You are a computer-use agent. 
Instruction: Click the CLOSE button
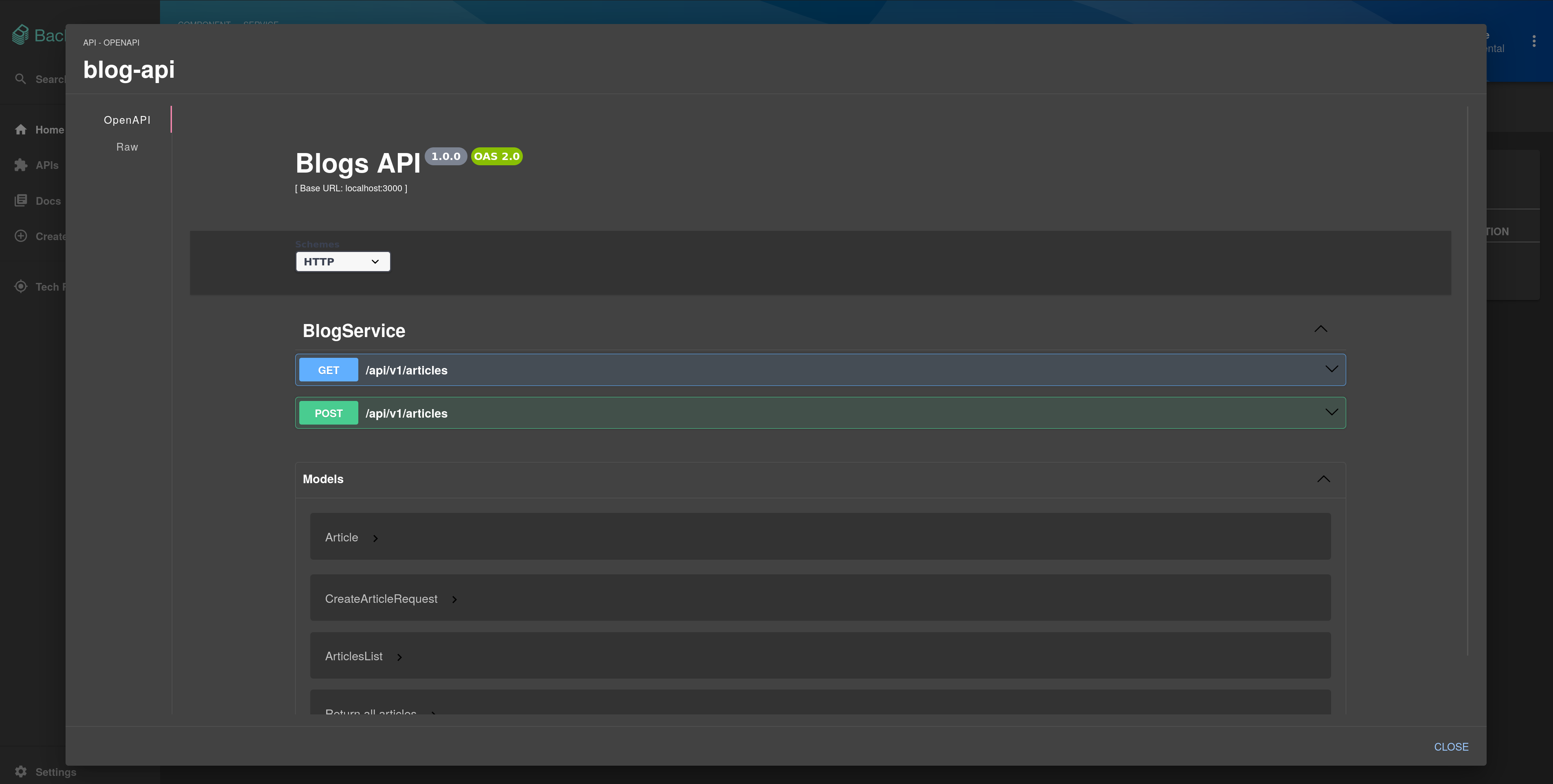tap(1451, 747)
